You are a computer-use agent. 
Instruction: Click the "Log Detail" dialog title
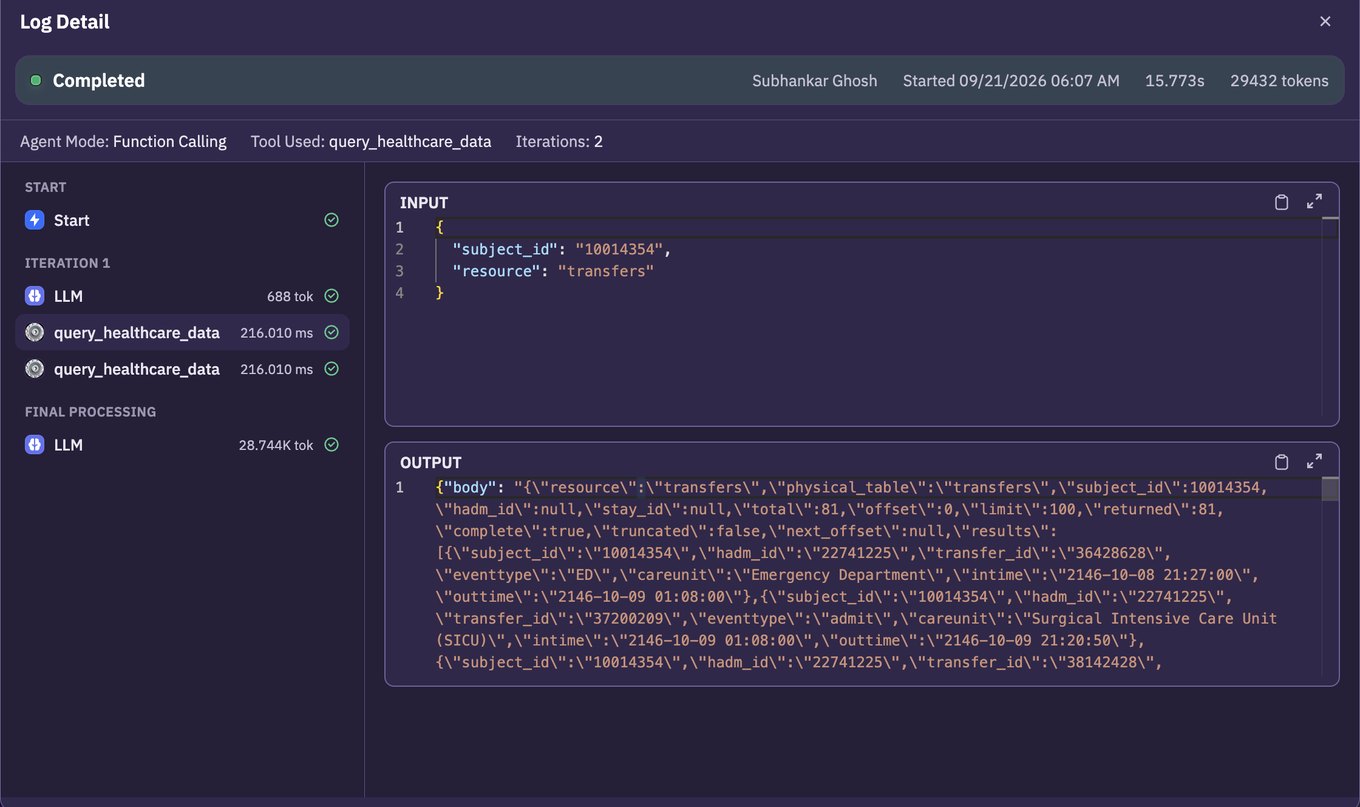click(65, 22)
